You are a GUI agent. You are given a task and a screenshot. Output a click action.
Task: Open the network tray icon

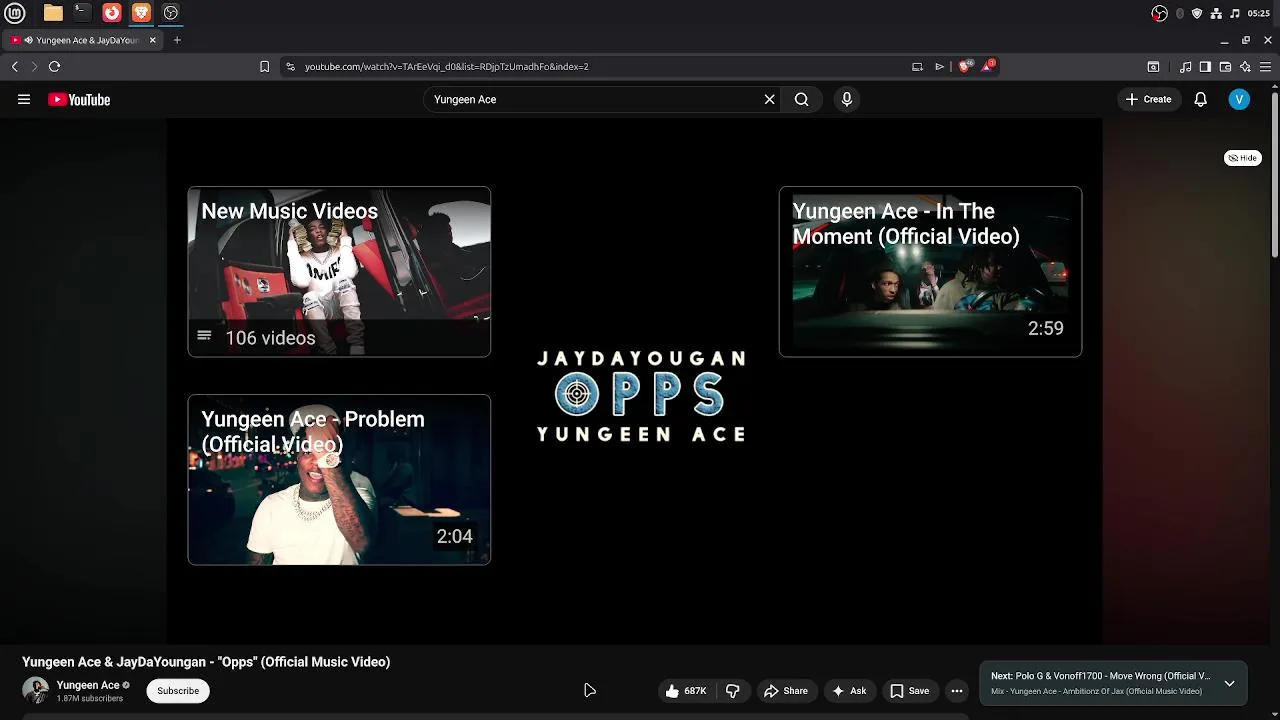1216,13
